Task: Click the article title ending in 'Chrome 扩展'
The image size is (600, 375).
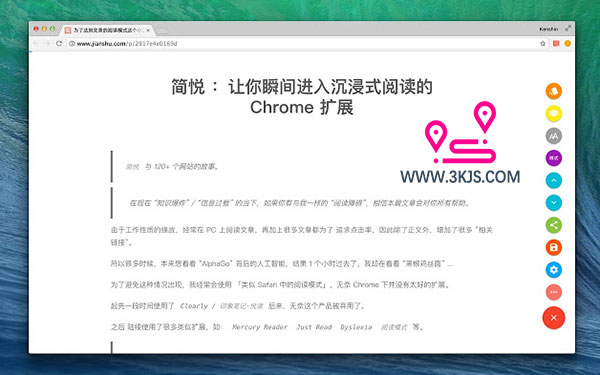Action: click(x=302, y=97)
